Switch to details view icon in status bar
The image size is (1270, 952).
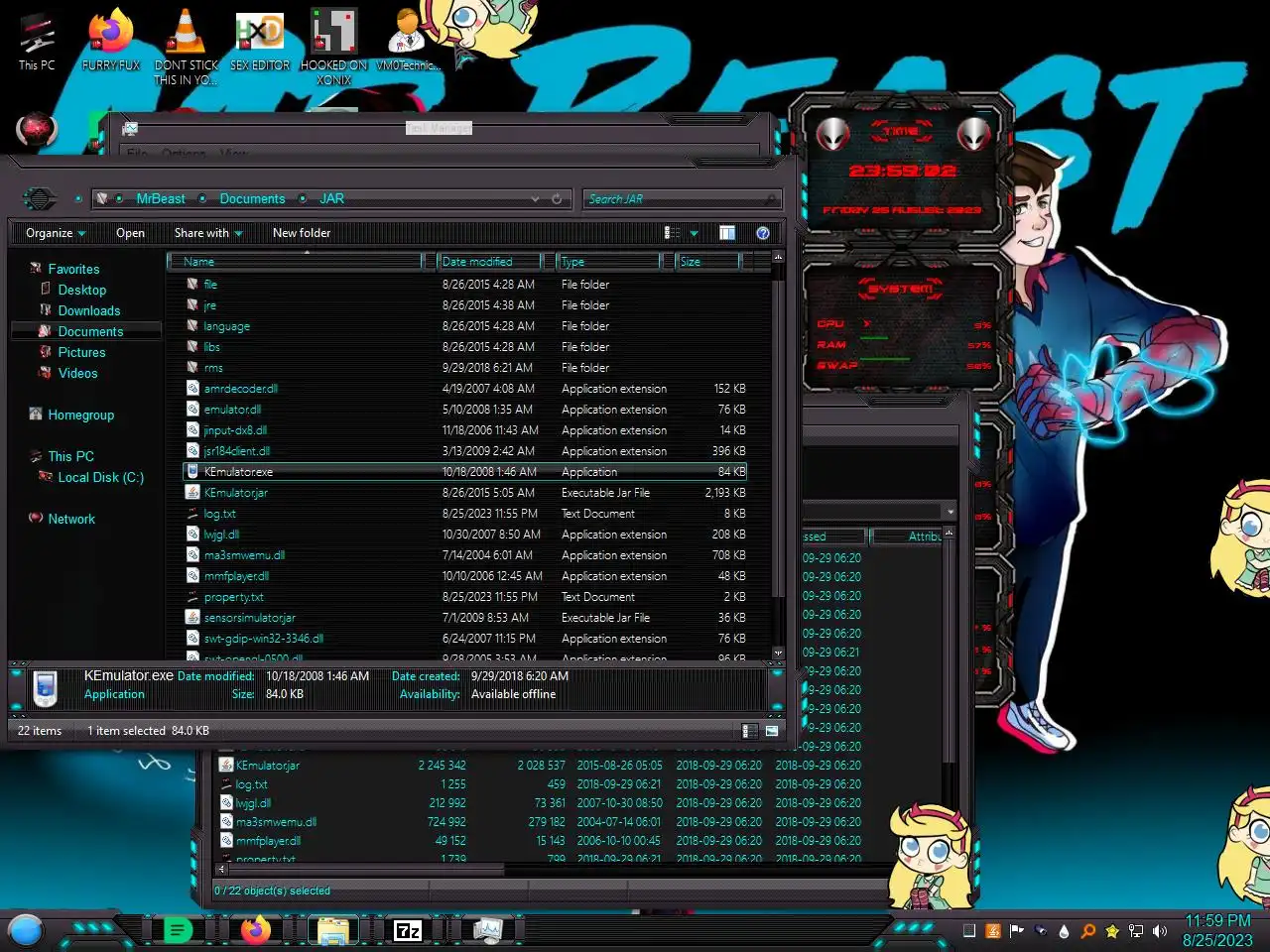[750, 731]
